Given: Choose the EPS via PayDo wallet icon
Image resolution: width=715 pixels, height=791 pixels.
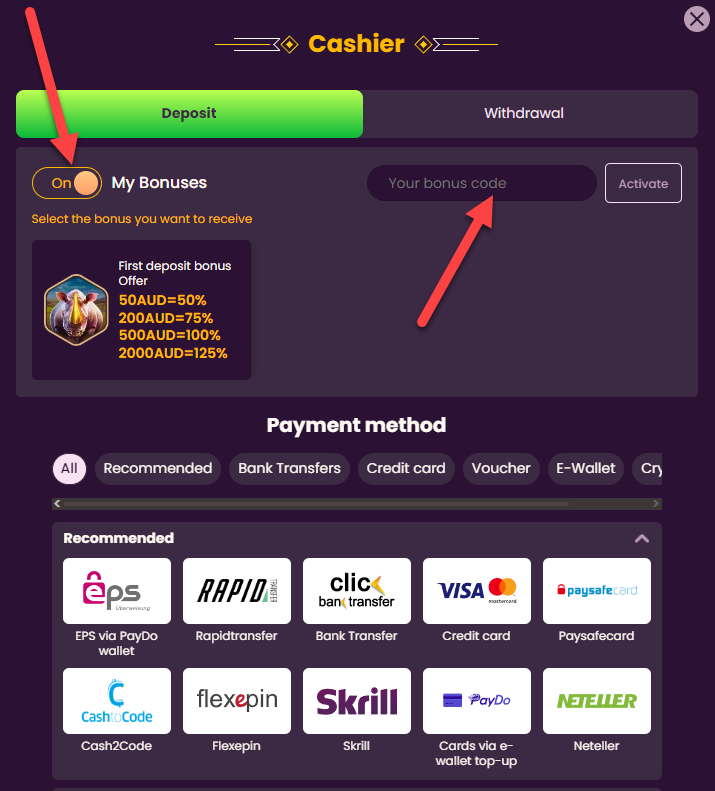Looking at the screenshot, I should tap(117, 591).
